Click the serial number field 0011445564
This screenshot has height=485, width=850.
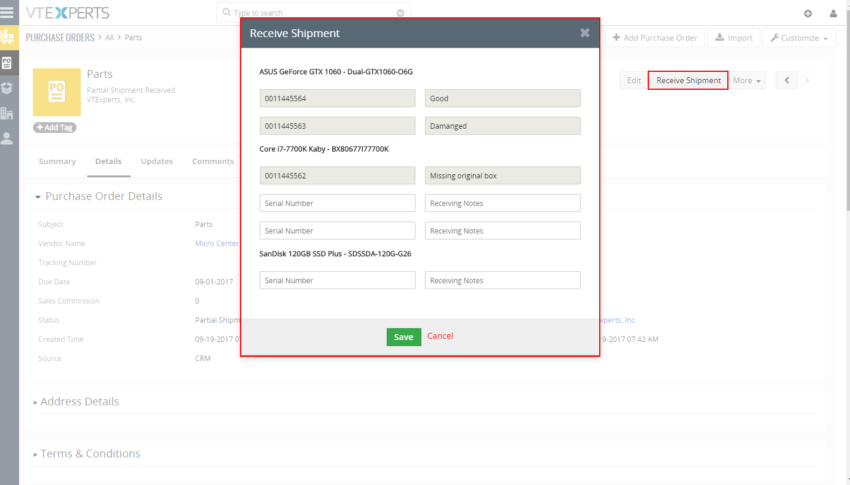[337, 98]
